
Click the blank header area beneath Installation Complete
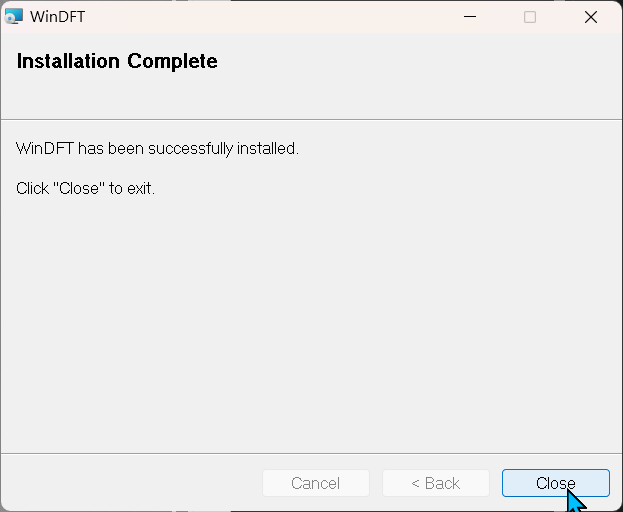coord(312,96)
